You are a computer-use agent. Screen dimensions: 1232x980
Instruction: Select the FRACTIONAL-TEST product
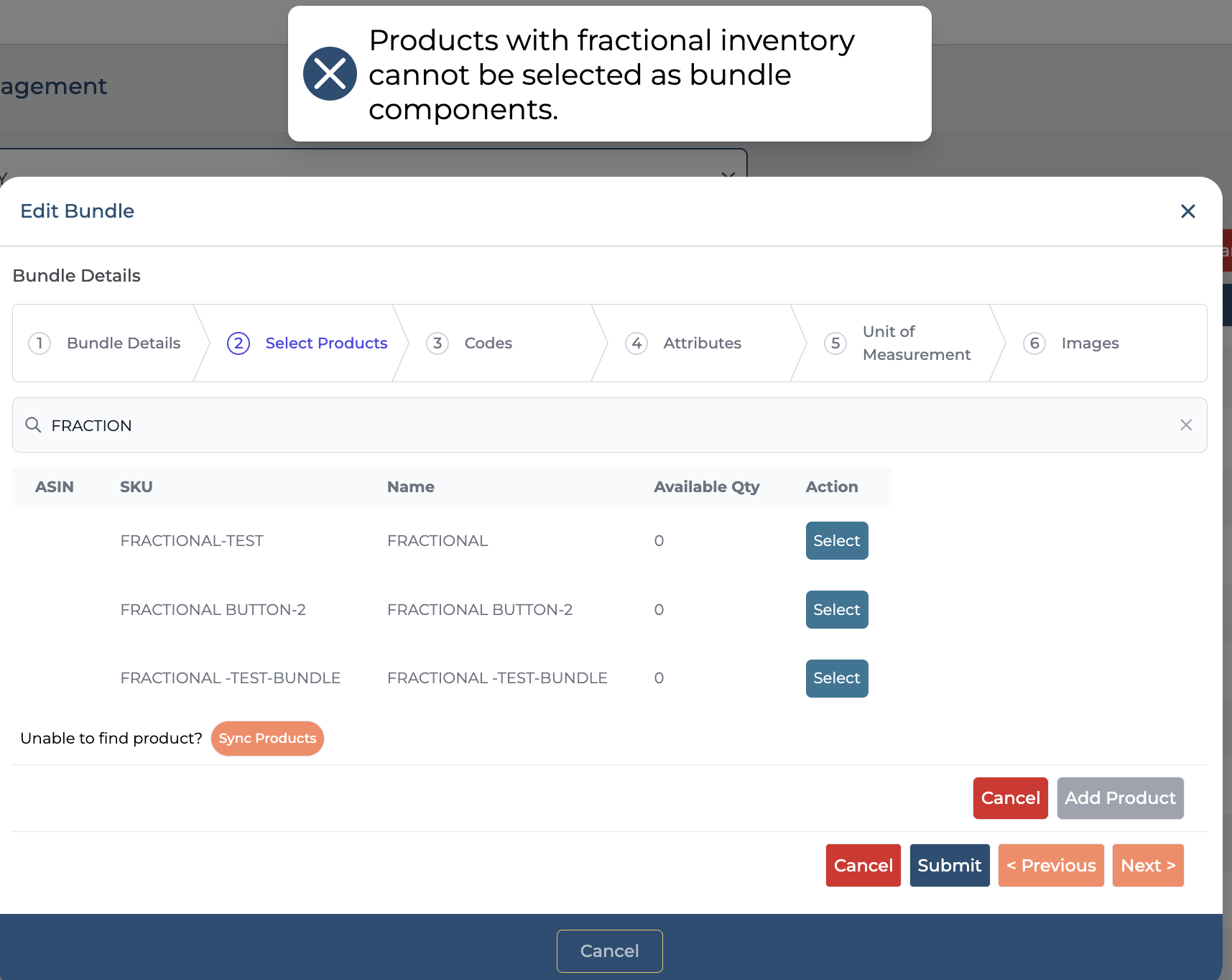click(836, 541)
